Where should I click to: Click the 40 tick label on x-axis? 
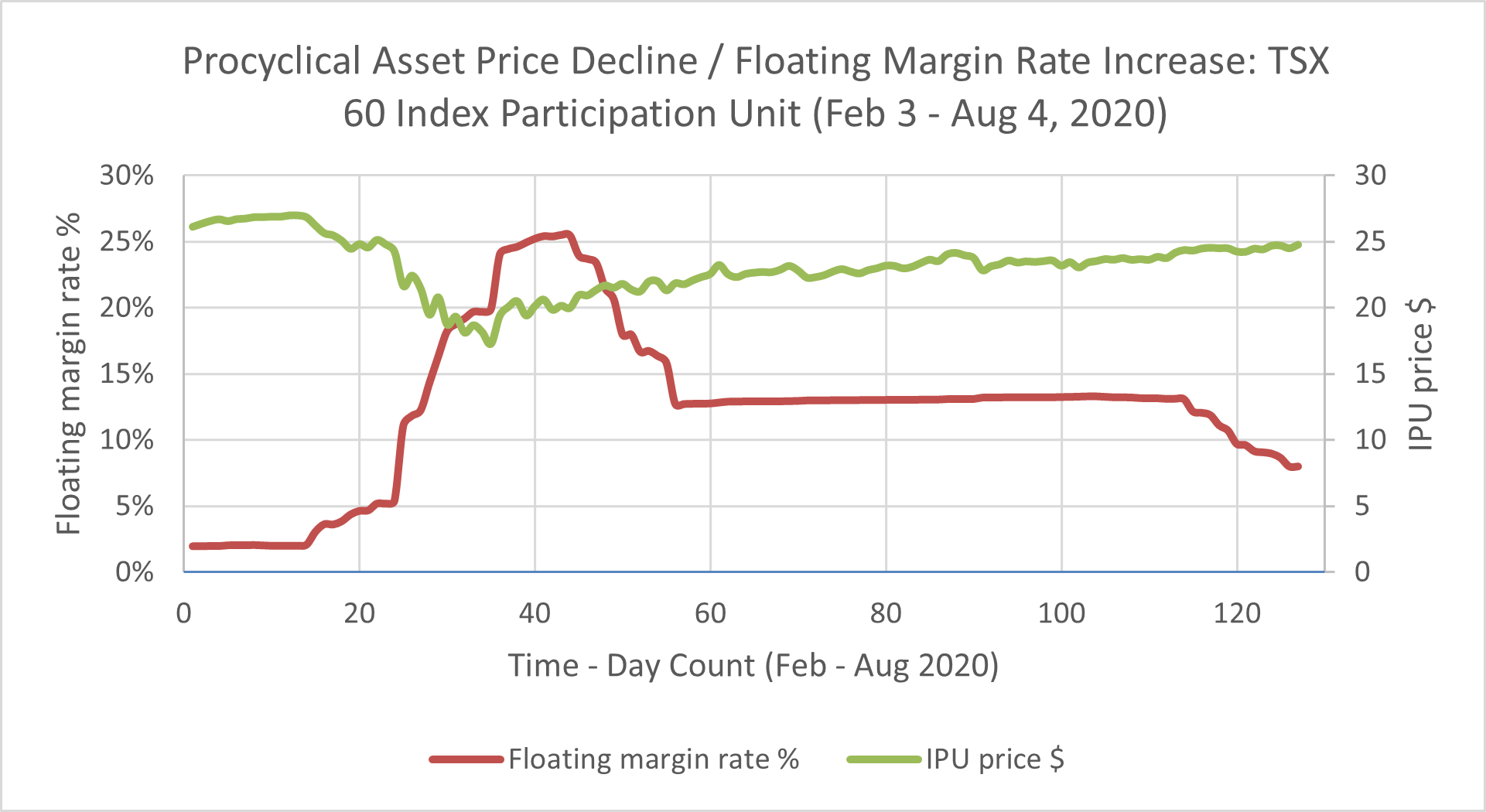pyautogui.click(x=535, y=613)
